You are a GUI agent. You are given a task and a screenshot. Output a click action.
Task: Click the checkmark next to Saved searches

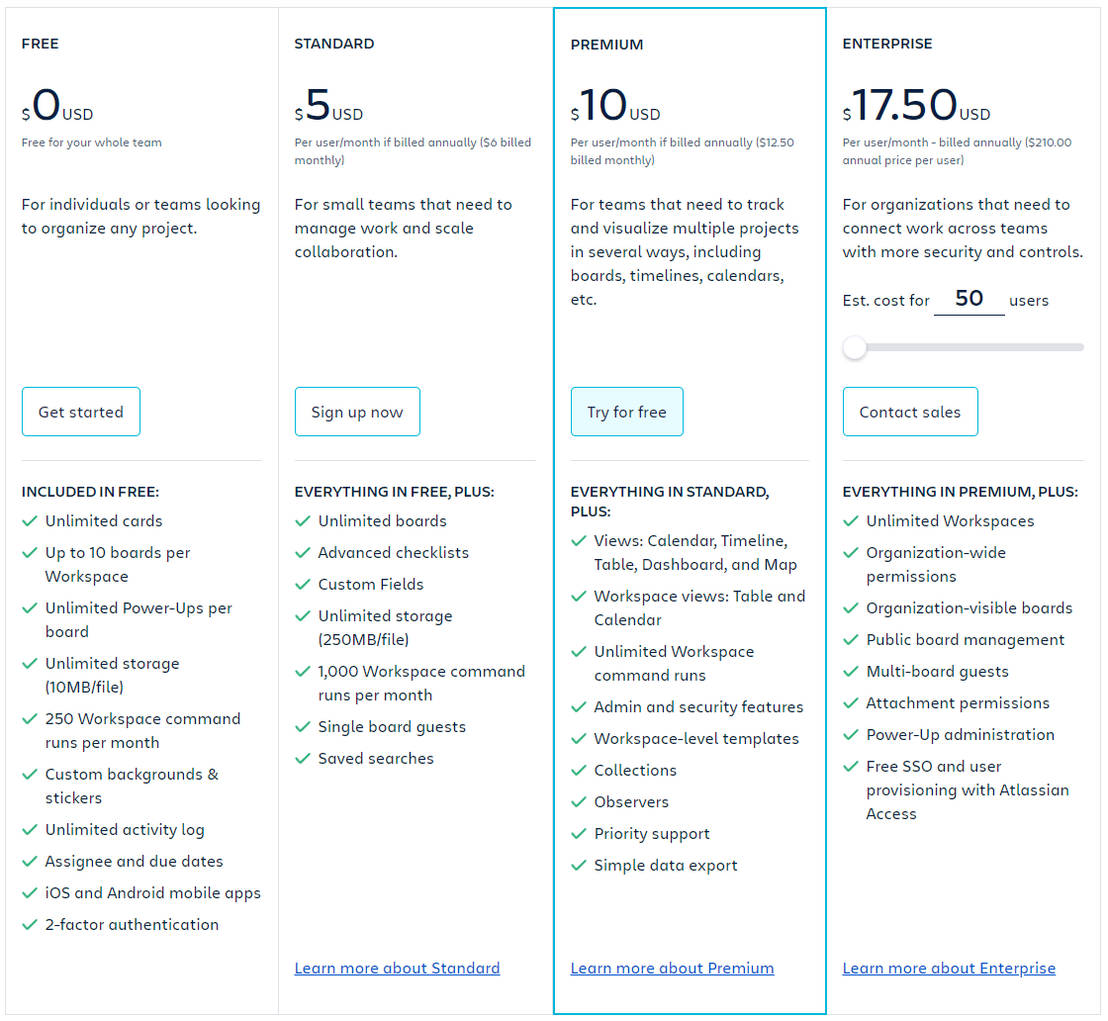303,759
